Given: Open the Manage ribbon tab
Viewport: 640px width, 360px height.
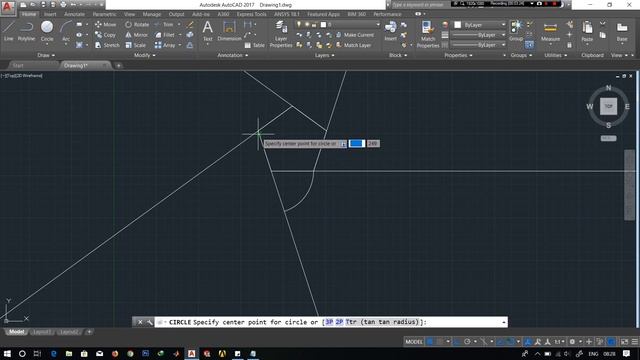Looking at the screenshot, I should [x=152, y=14].
